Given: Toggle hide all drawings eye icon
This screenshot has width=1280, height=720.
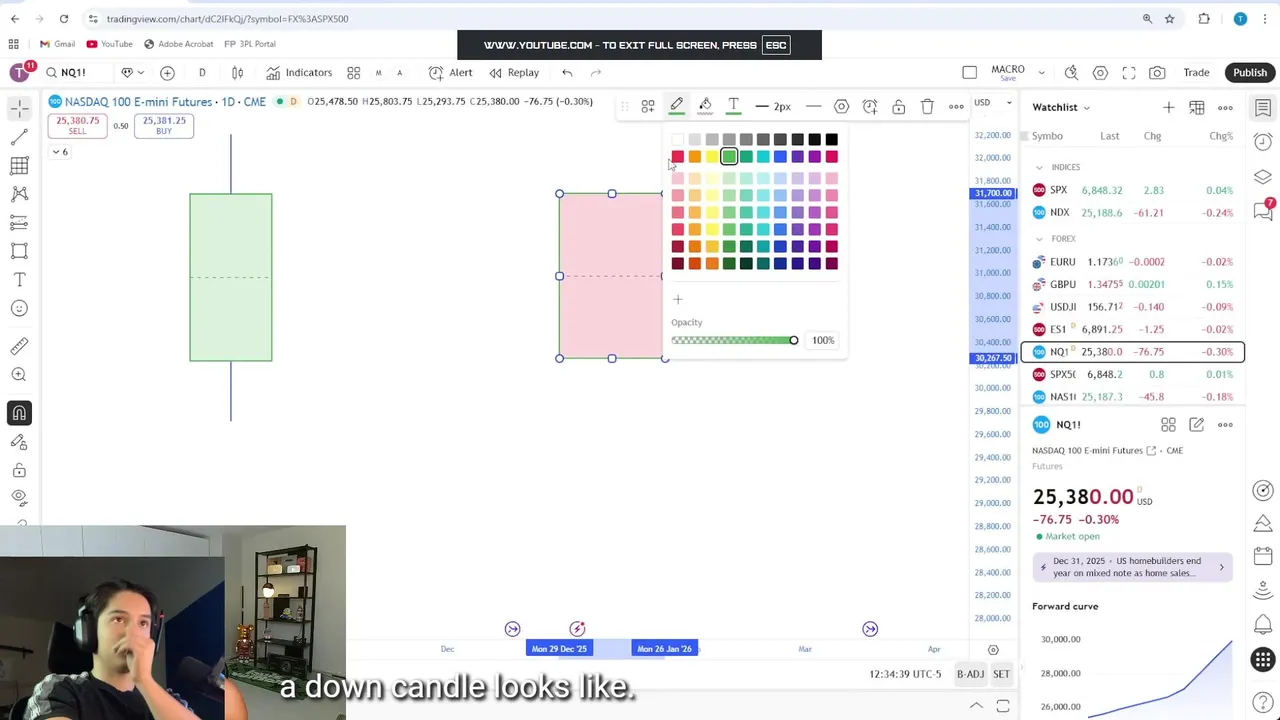Looking at the screenshot, I should (x=19, y=497).
